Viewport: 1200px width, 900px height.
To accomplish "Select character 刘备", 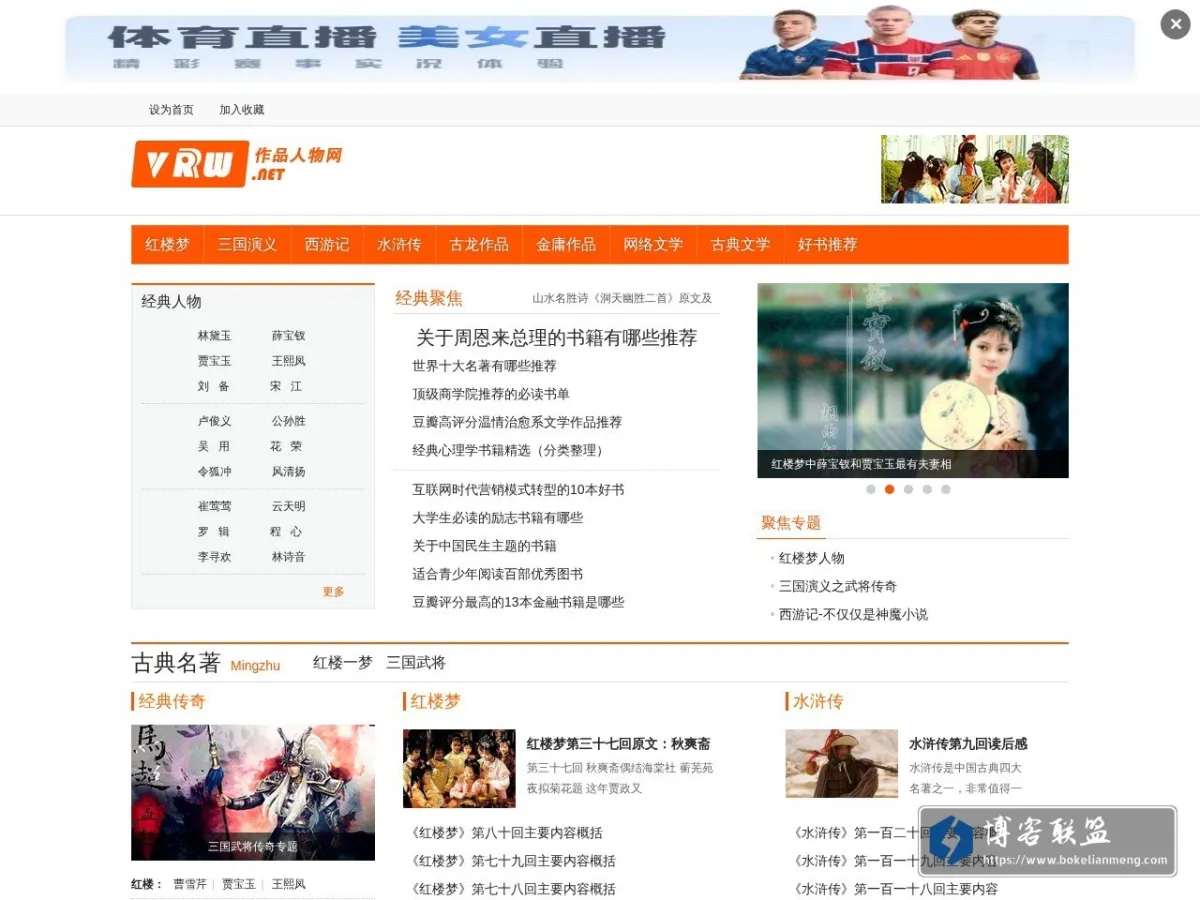I will coord(214,386).
